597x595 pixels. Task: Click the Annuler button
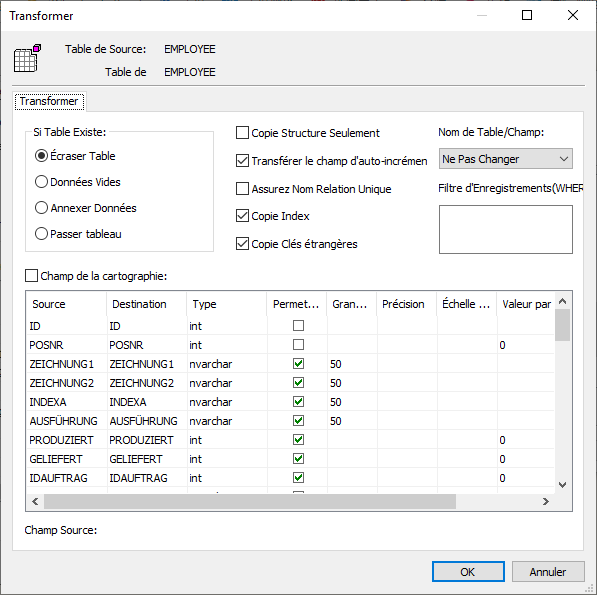[548, 571]
